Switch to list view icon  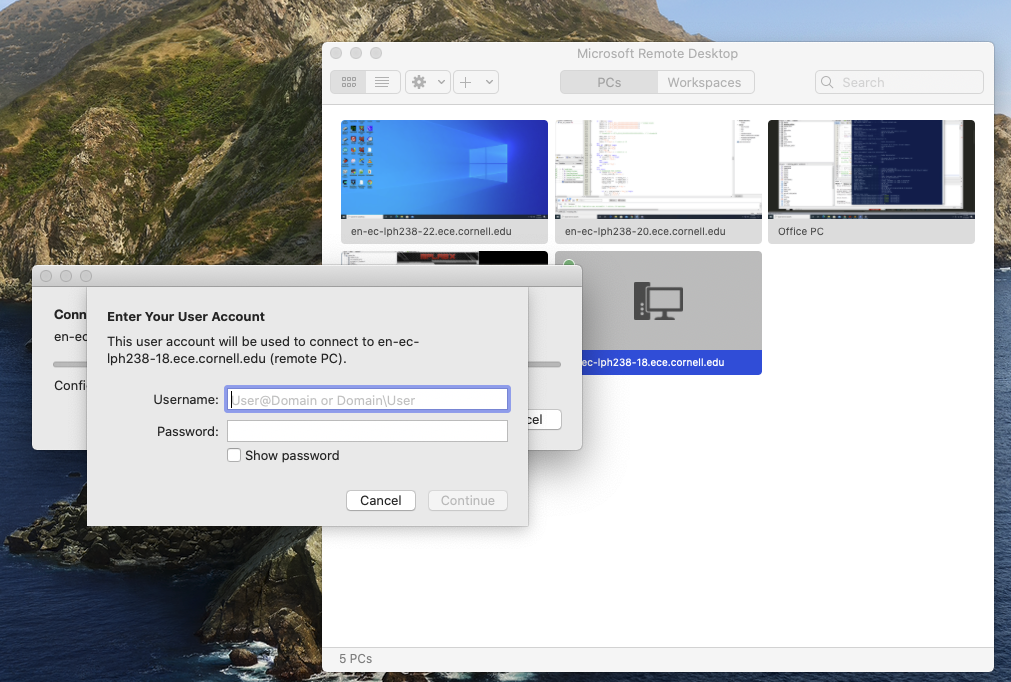(382, 82)
